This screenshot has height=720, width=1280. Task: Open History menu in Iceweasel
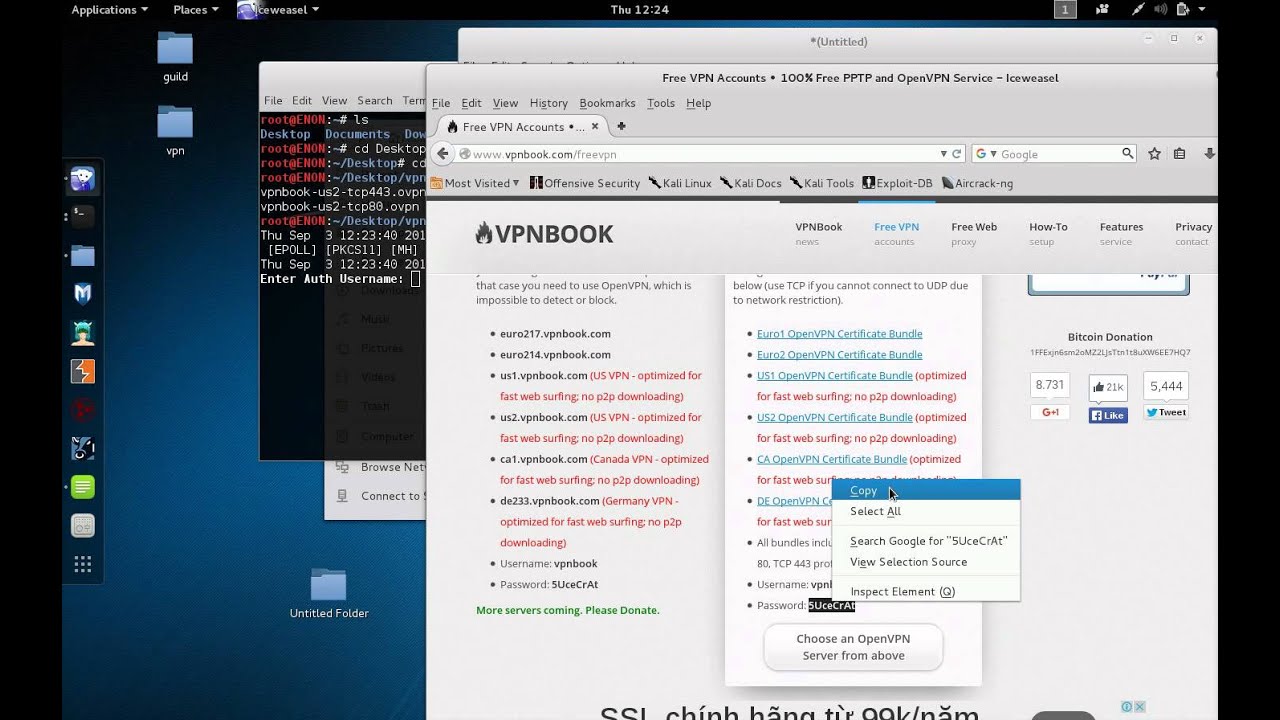(548, 103)
